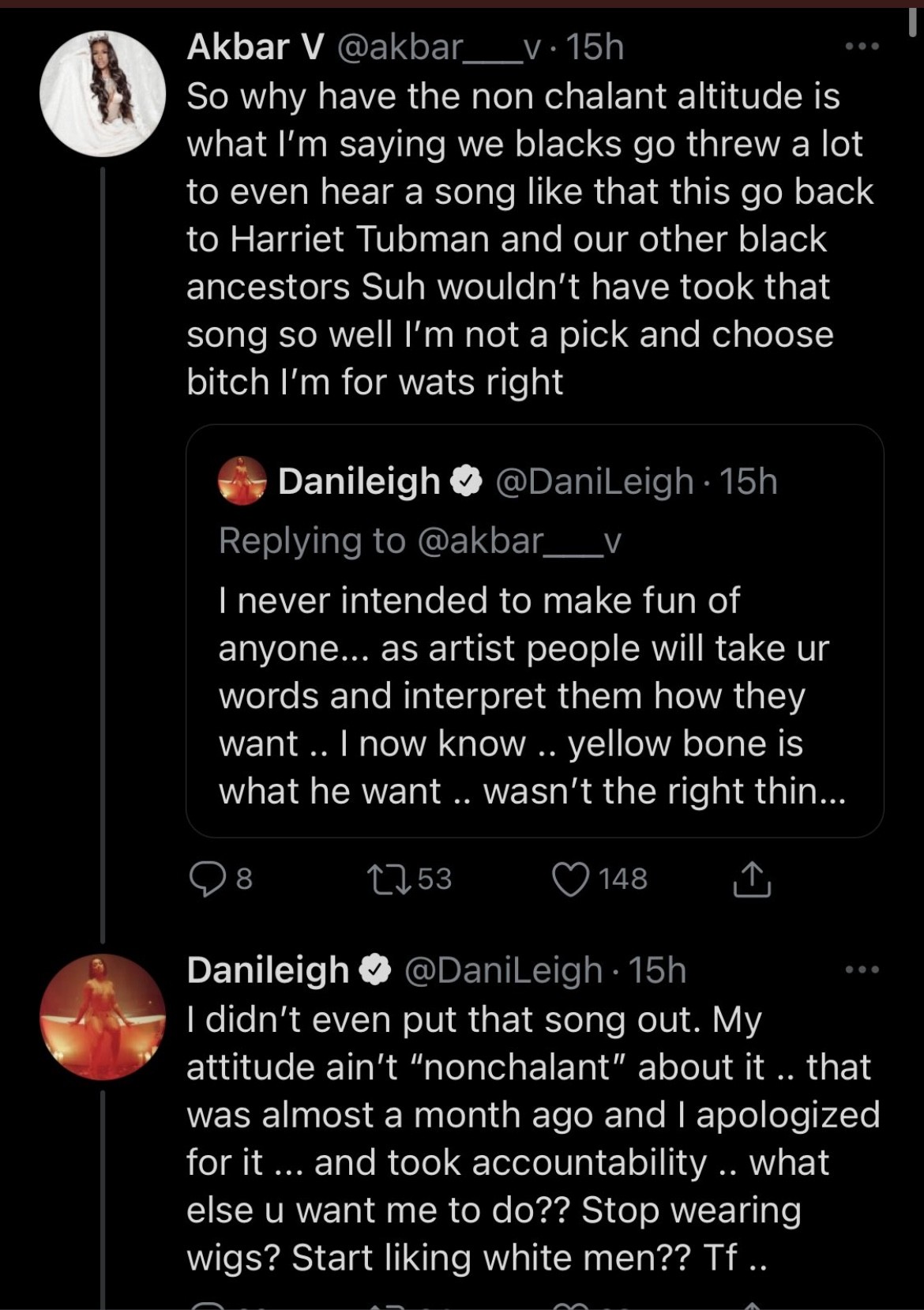Screen dimensions: 924x1310
Task: Open the quoted tweet about 'yellow bone'
Action: point(534,695)
